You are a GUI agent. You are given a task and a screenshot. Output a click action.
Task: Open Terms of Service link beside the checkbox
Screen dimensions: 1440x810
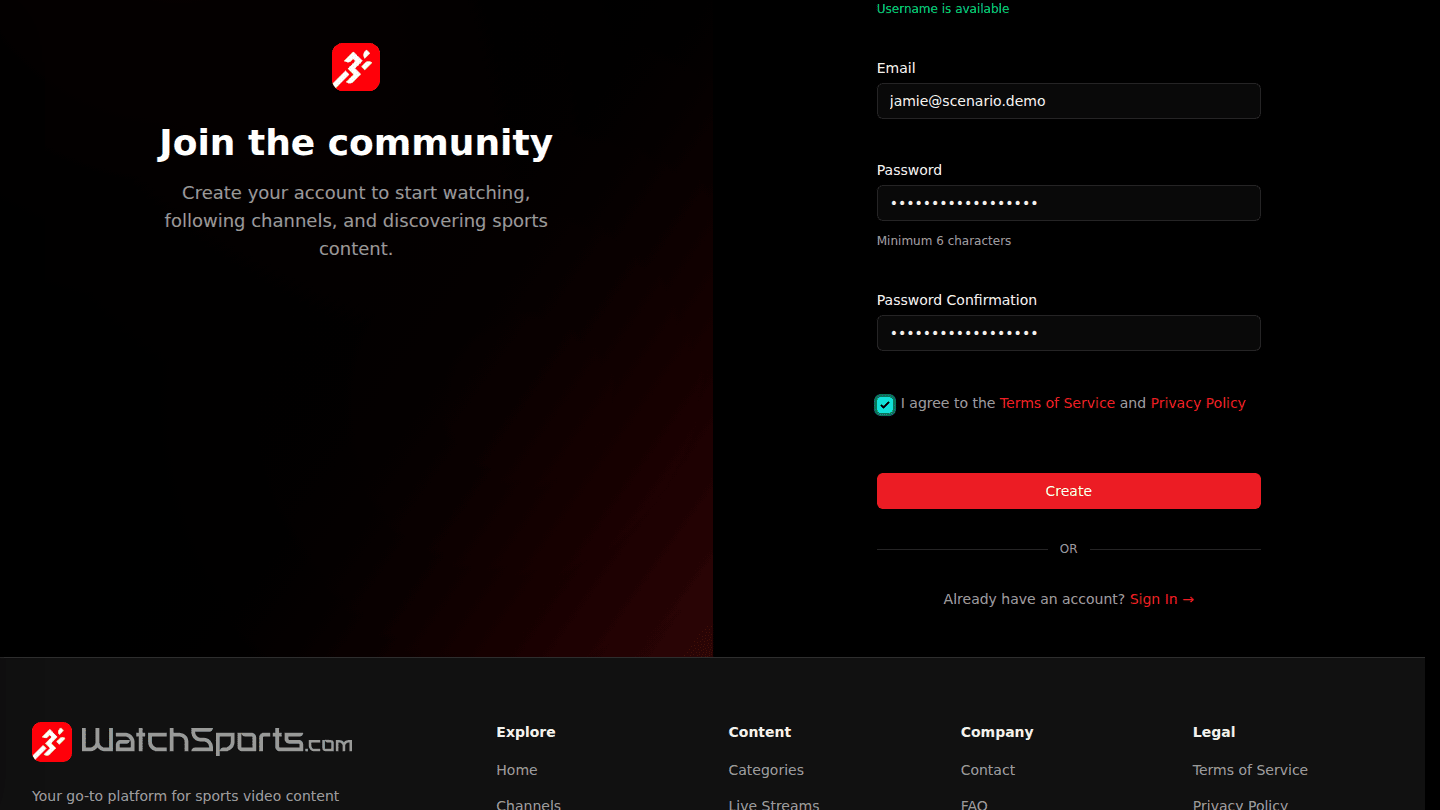tap(1057, 403)
